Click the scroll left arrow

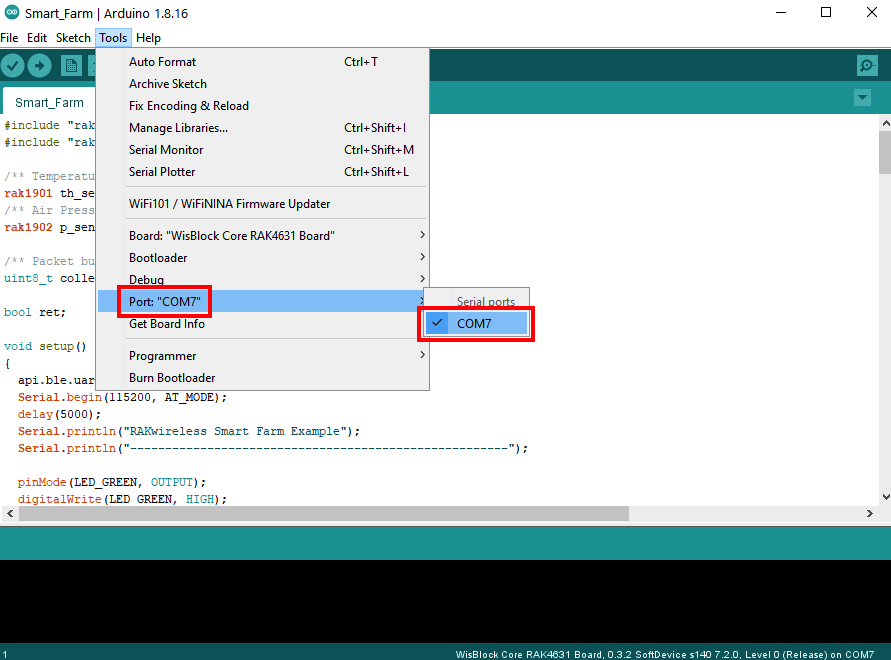[x=10, y=513]
